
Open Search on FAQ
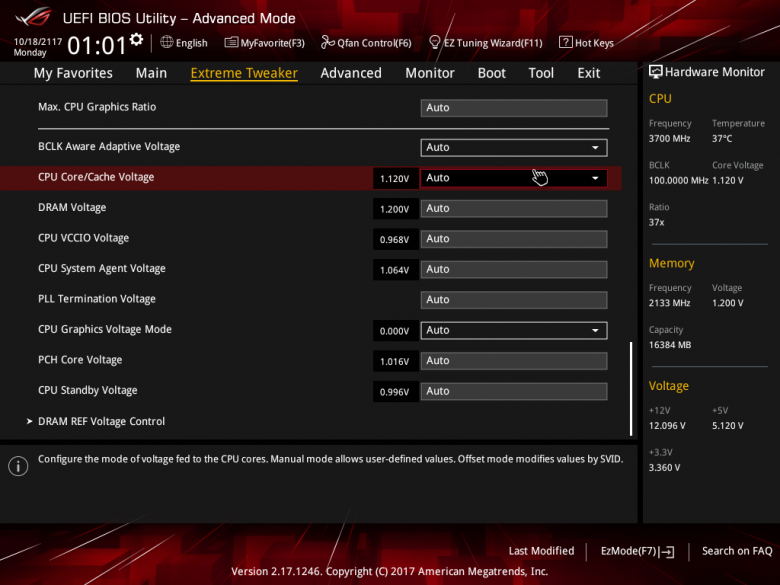[737, 551]
